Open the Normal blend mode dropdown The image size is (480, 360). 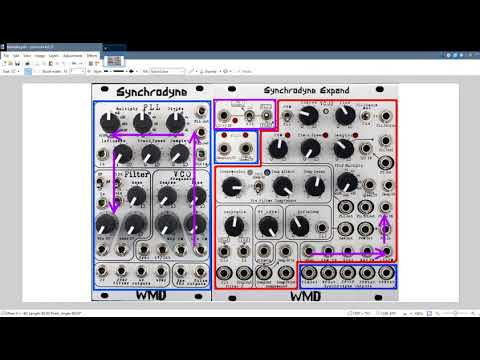[210, 71]
